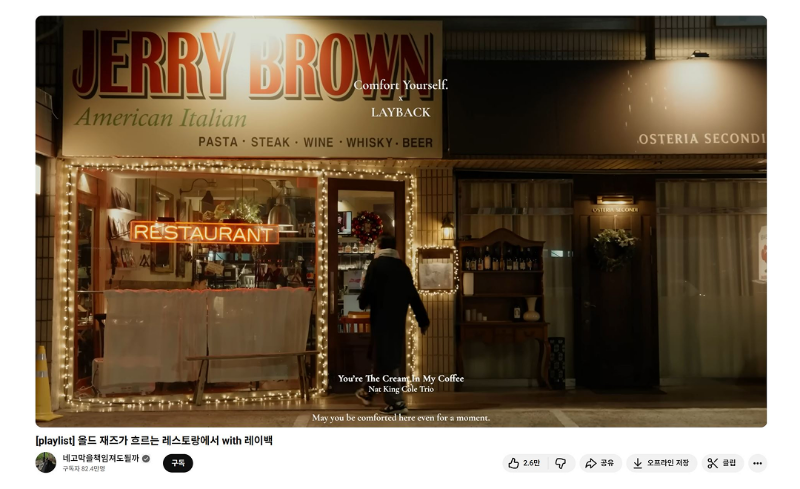Open the three-dot more actions menu
Image resolution: width=800 pixels, height=489 pixels.
(x=757, y=463)
